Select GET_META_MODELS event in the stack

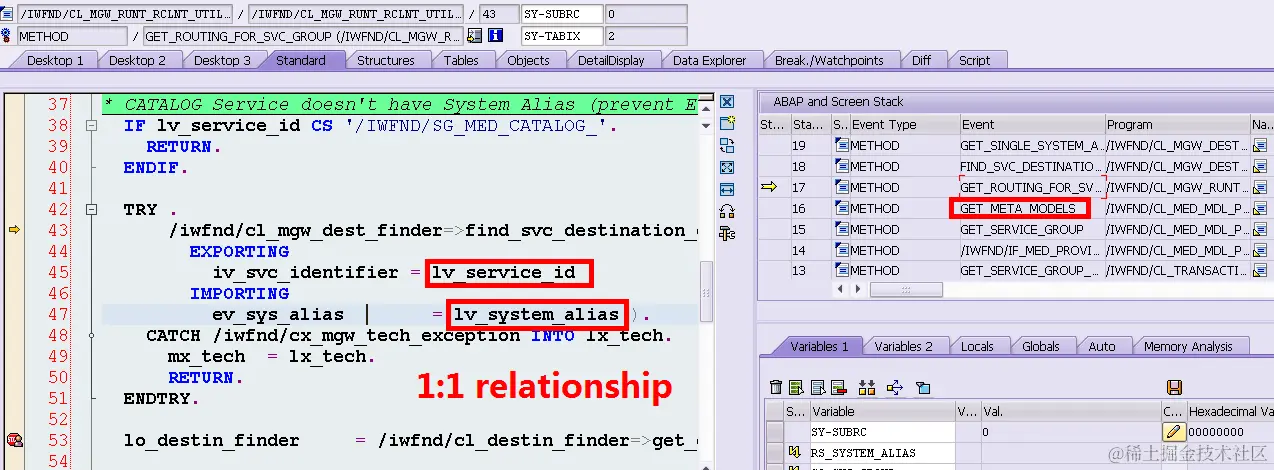(1018, 208)
